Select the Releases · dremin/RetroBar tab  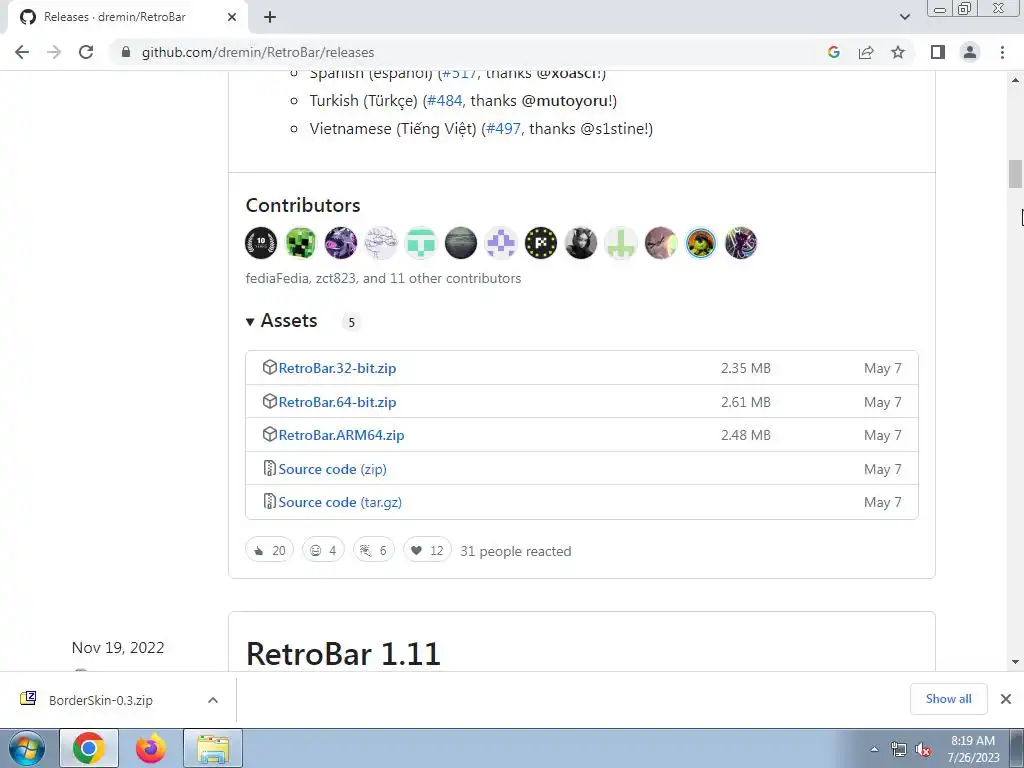coord(115,17)
